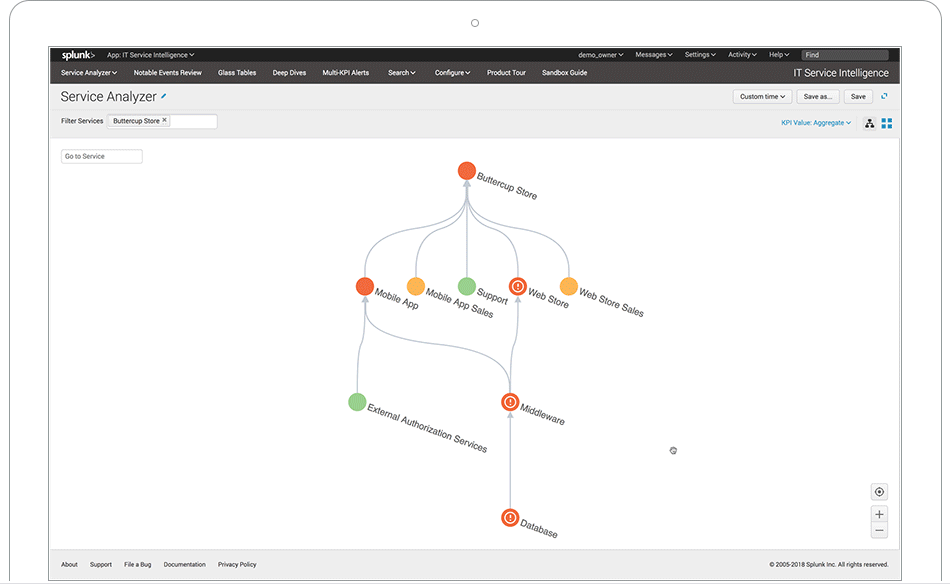
Task: Select the Mobile App red node
Action: point(365,286)
